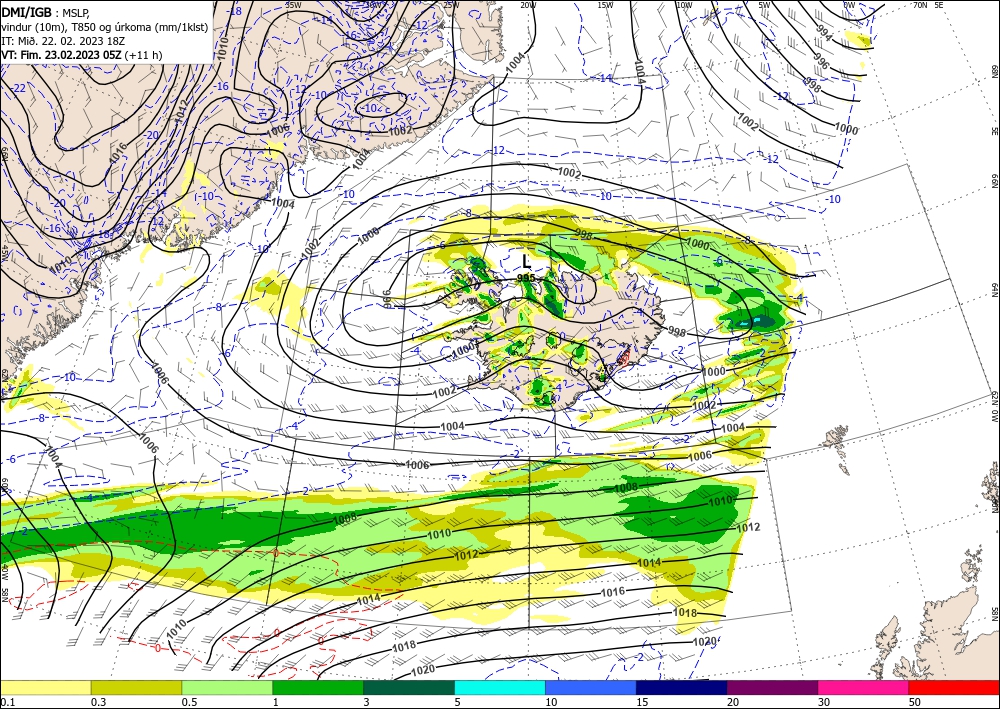Viewport: 1000px width, 709px height.
Task: Select the green 1–3 mm legend swatch
Action: click(x=318, y=687)
